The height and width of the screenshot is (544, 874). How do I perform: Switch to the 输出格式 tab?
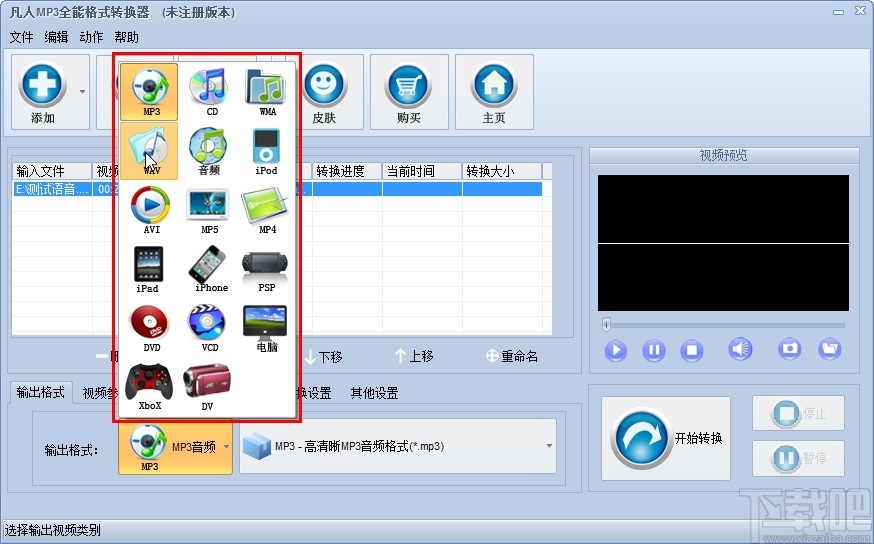(41, 392)
